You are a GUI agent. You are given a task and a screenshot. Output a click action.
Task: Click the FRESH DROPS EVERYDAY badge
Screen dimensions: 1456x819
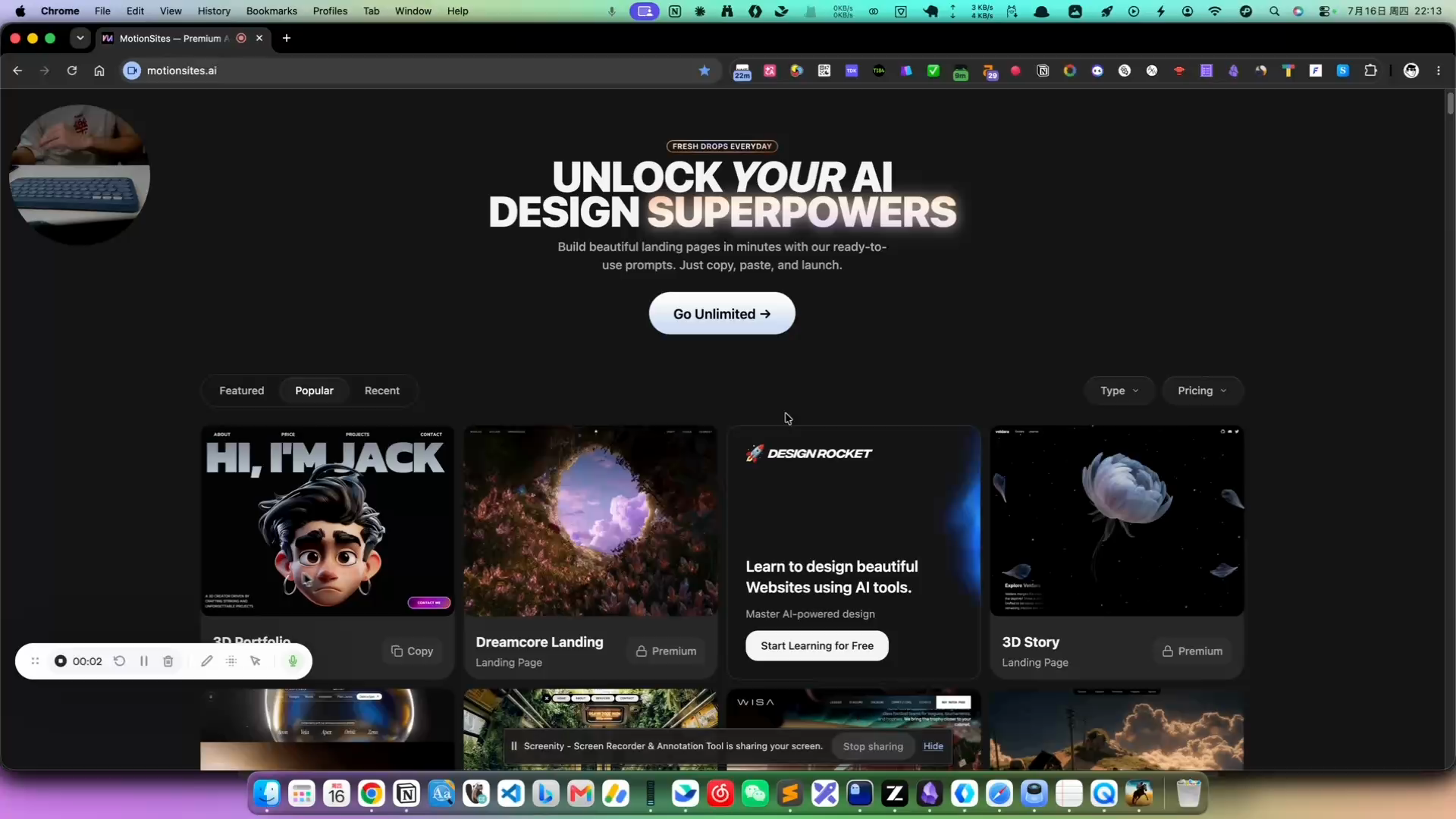pos(722,146)
